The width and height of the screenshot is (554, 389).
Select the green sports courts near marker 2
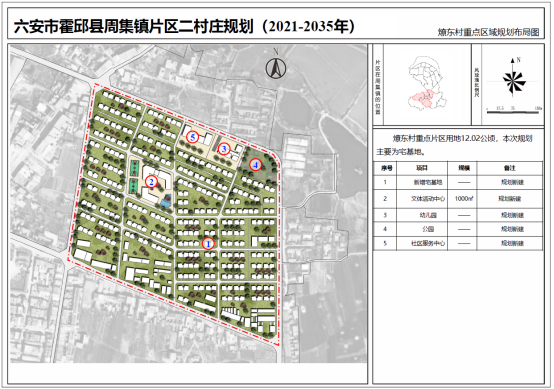point(134,177)
